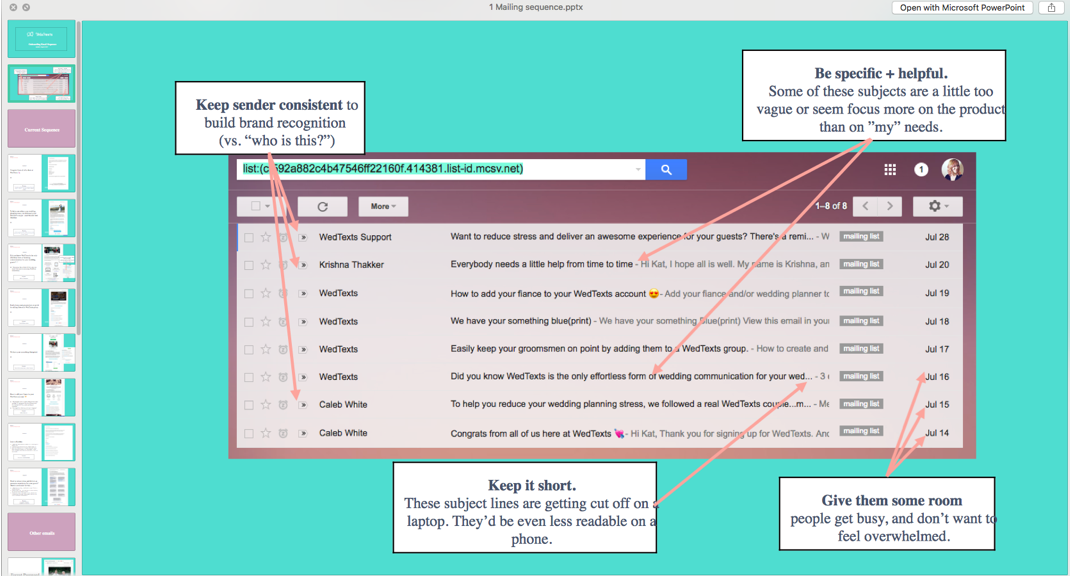Screen dimensions: 1070x576
Task: Open the 'Everybody needs a little help' email
Action: (541, 264)
